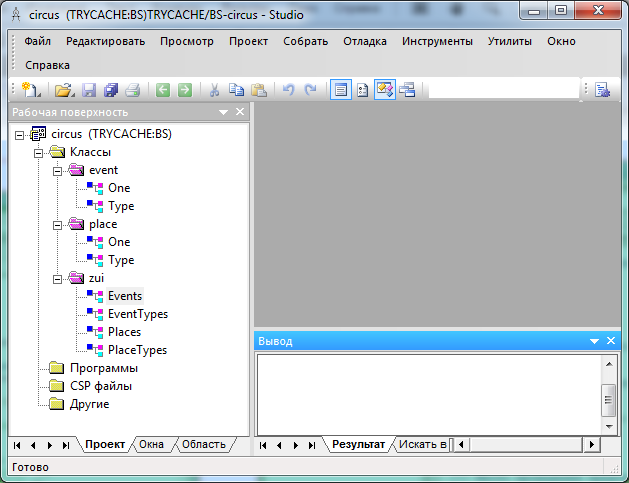
Task: Close the Рабочая поверхность panel
Action: click(x=240, y=112)
